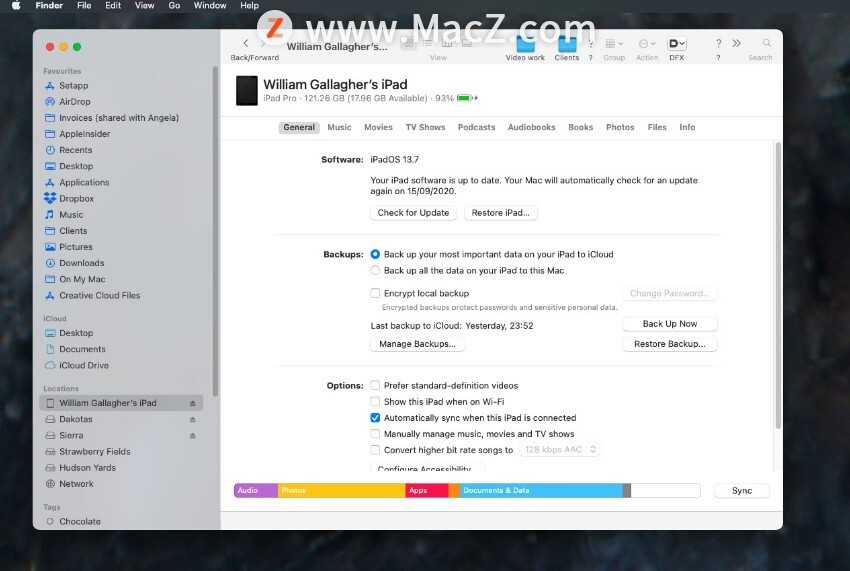
Task: Click the Photos segment of storage bar
Action: click(342, 491)
